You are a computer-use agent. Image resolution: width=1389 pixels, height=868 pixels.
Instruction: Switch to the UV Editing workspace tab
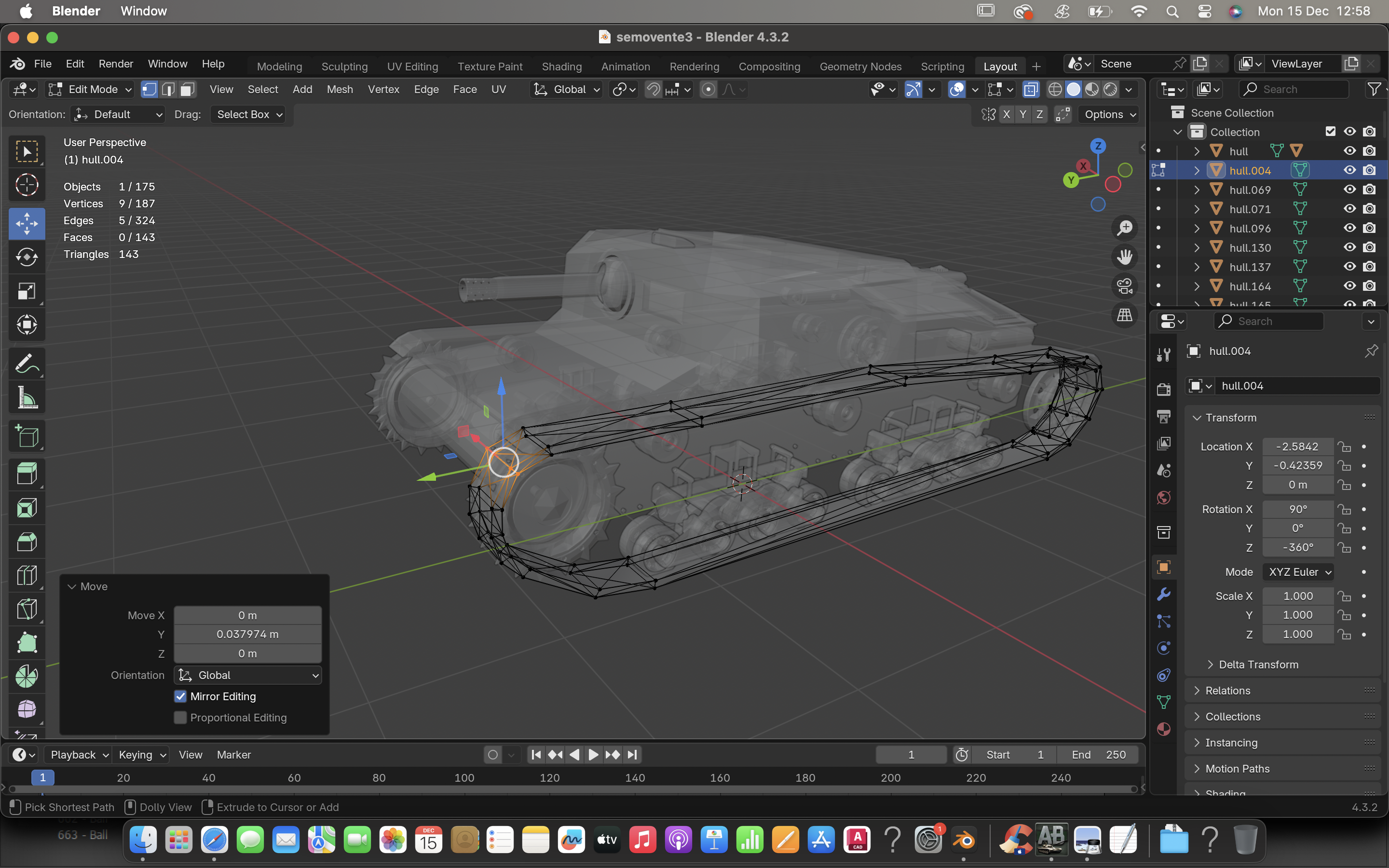pyautogui.click(x=412, y=66)
